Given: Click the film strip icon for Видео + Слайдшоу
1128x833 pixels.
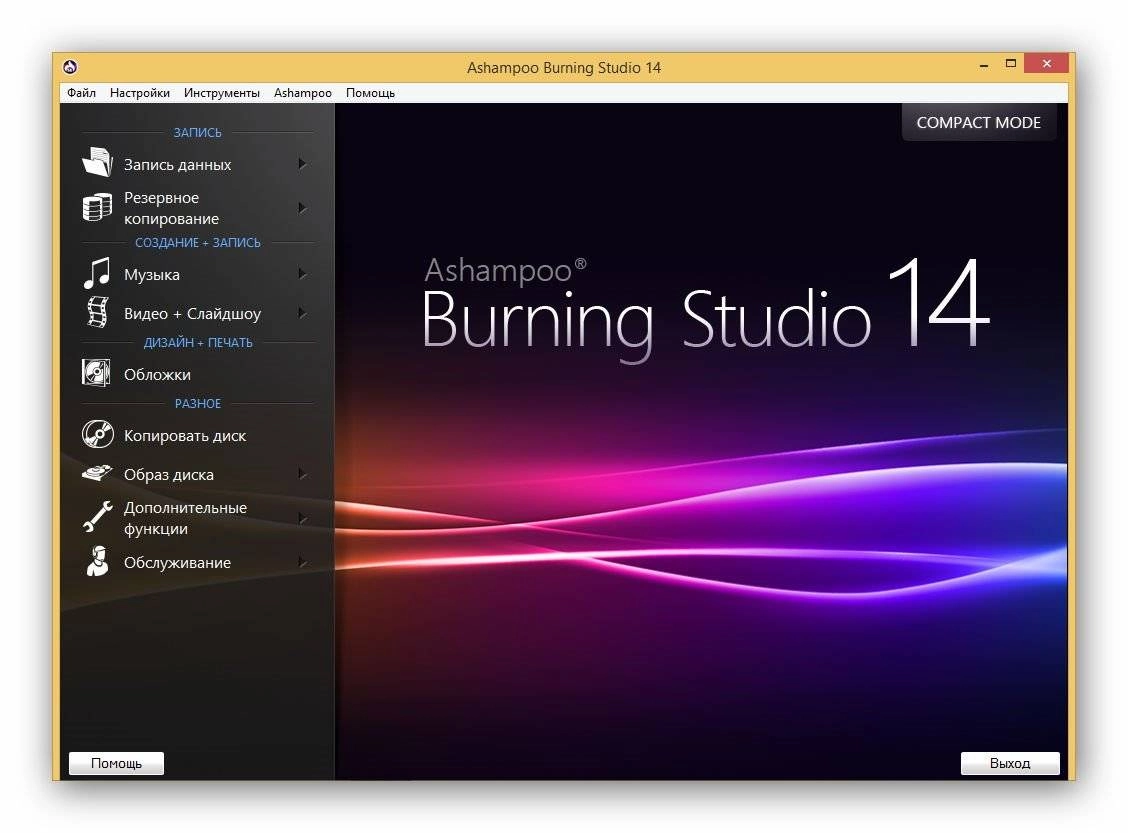Looking at the screenshot, I should point(97,312).
